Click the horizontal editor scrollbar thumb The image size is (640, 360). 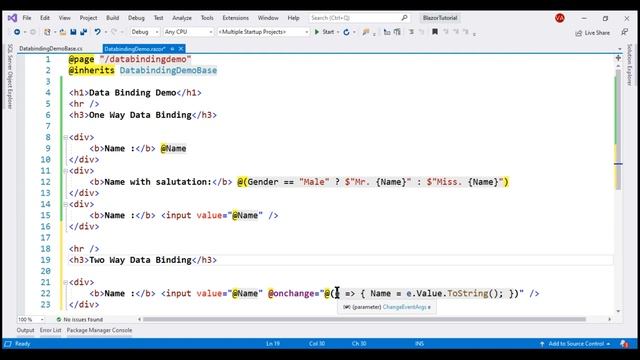pos(364,319)
